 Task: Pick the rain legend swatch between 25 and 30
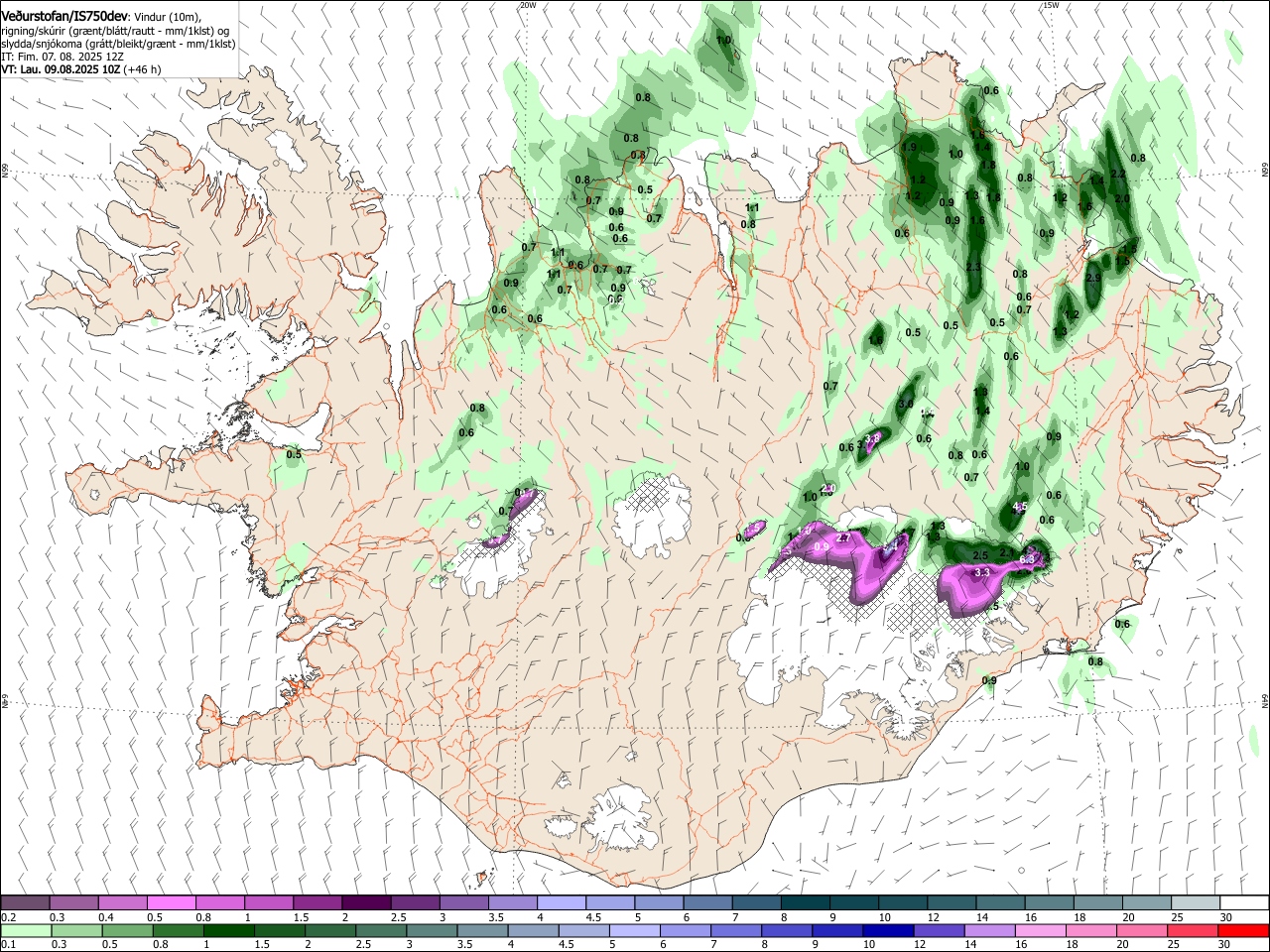pos(1193,930)
